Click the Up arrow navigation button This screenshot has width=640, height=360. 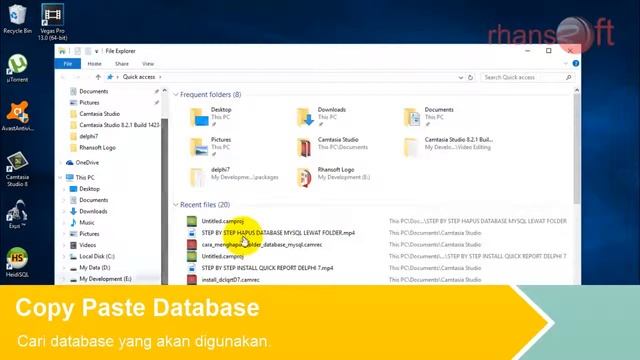click(98, 77)
